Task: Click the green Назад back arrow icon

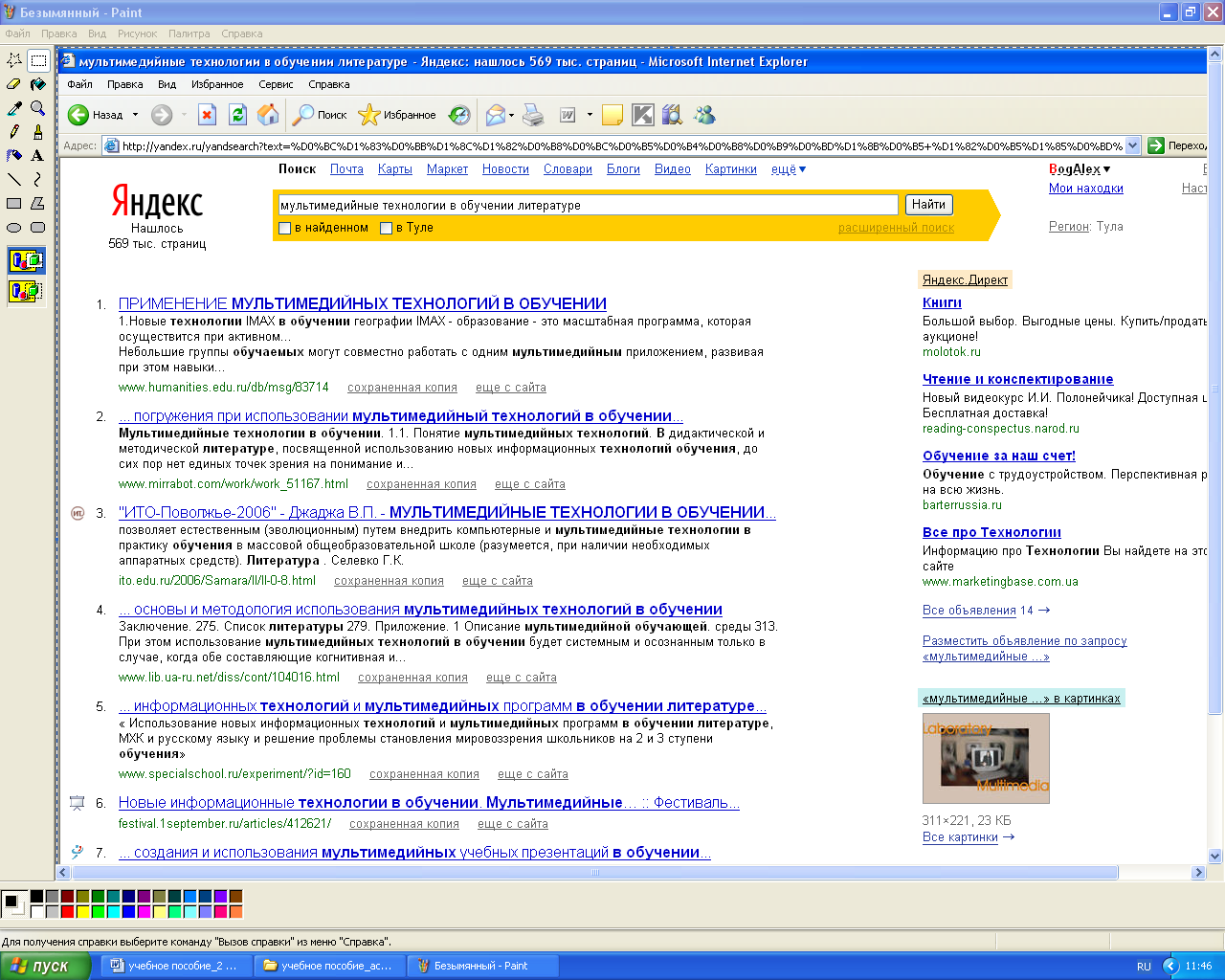Action: pos(78,115)
